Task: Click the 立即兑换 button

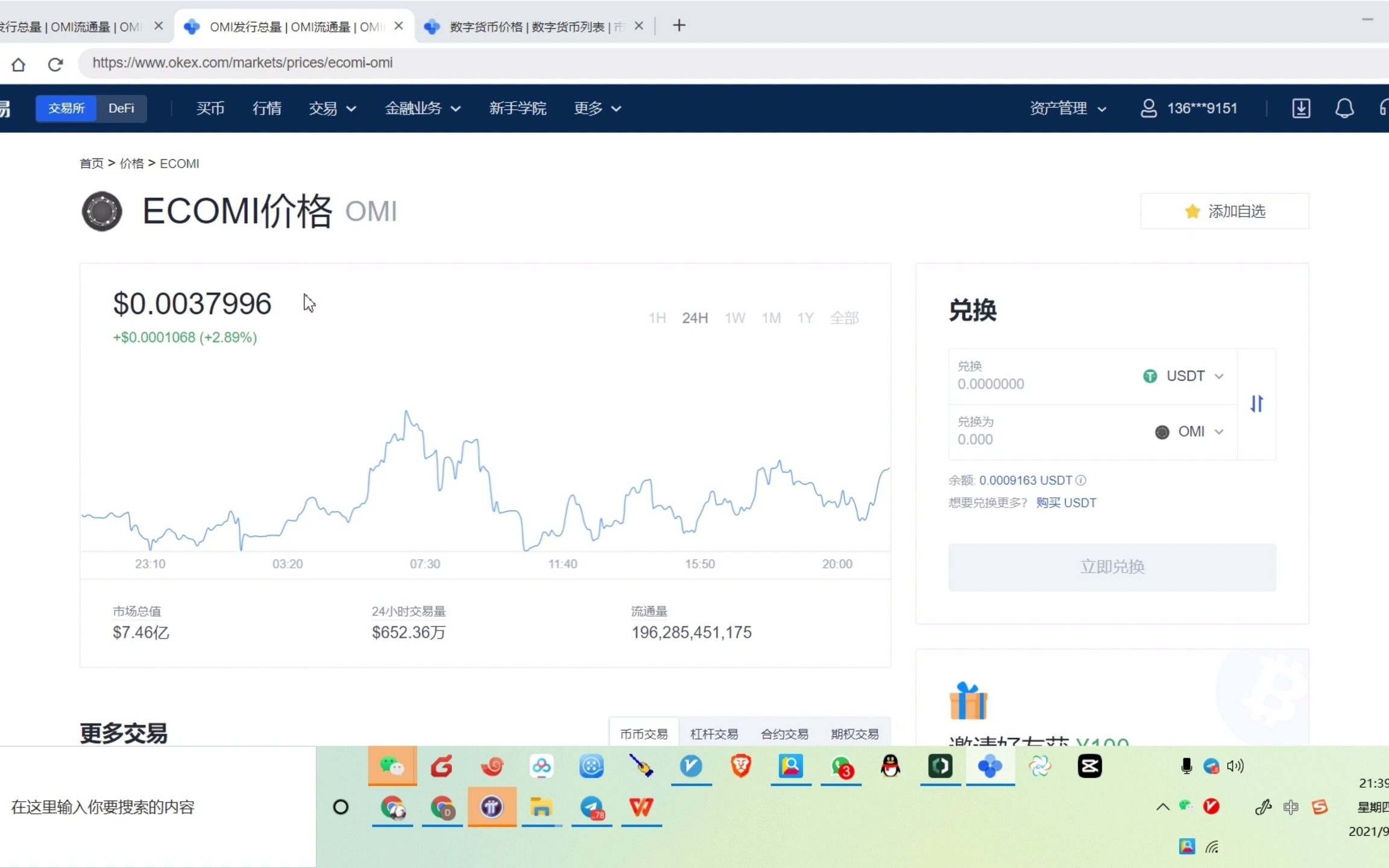Action: tap(1112, 567)
